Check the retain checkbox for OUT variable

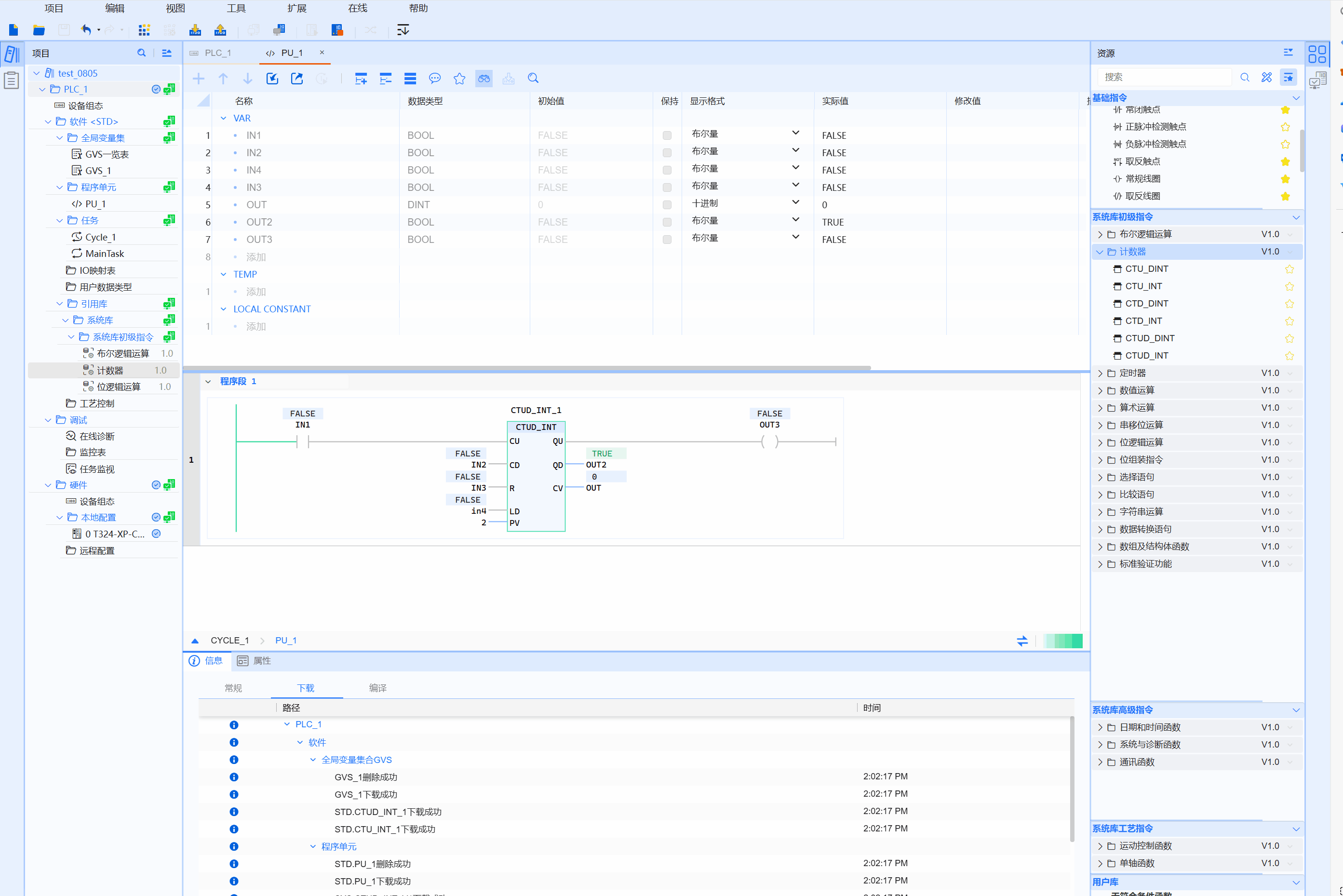tap(666, 204)
